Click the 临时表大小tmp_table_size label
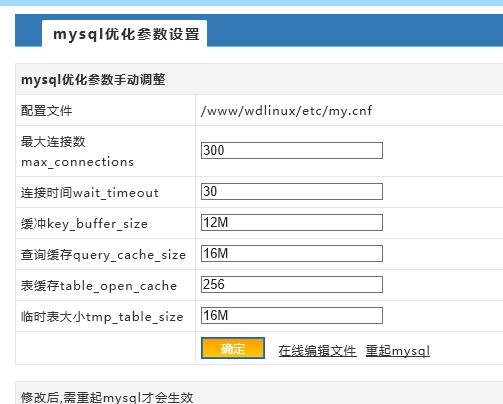503x404 pixels. (102, 317)
